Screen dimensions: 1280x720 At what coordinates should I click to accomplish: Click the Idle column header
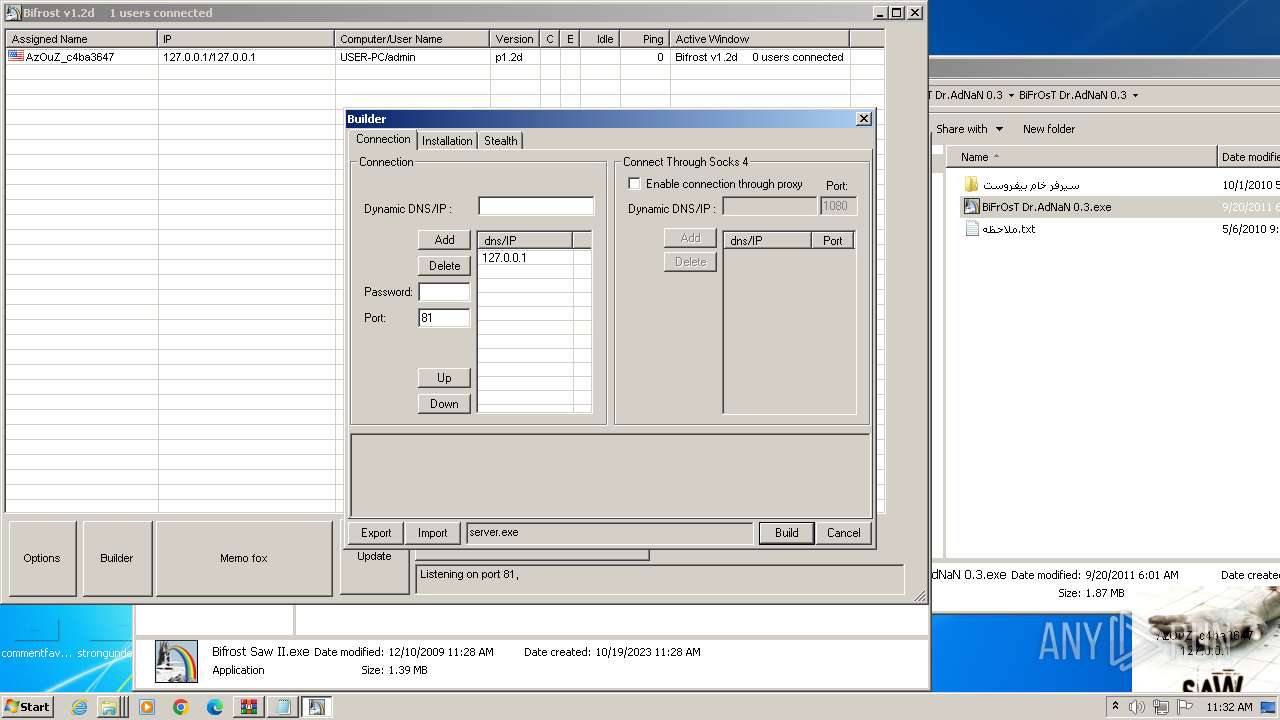[x=600, y=39]
